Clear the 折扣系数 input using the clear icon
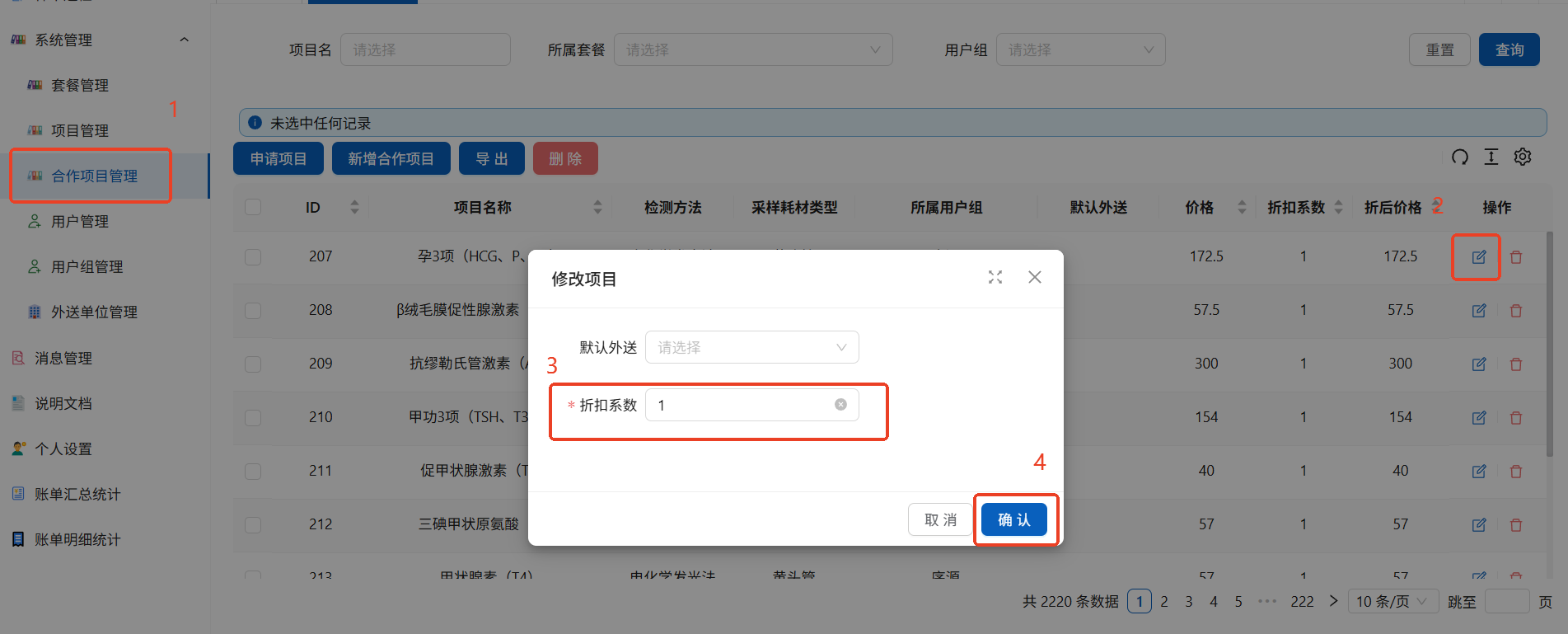 pyautogui.click(x=840, y=405)
